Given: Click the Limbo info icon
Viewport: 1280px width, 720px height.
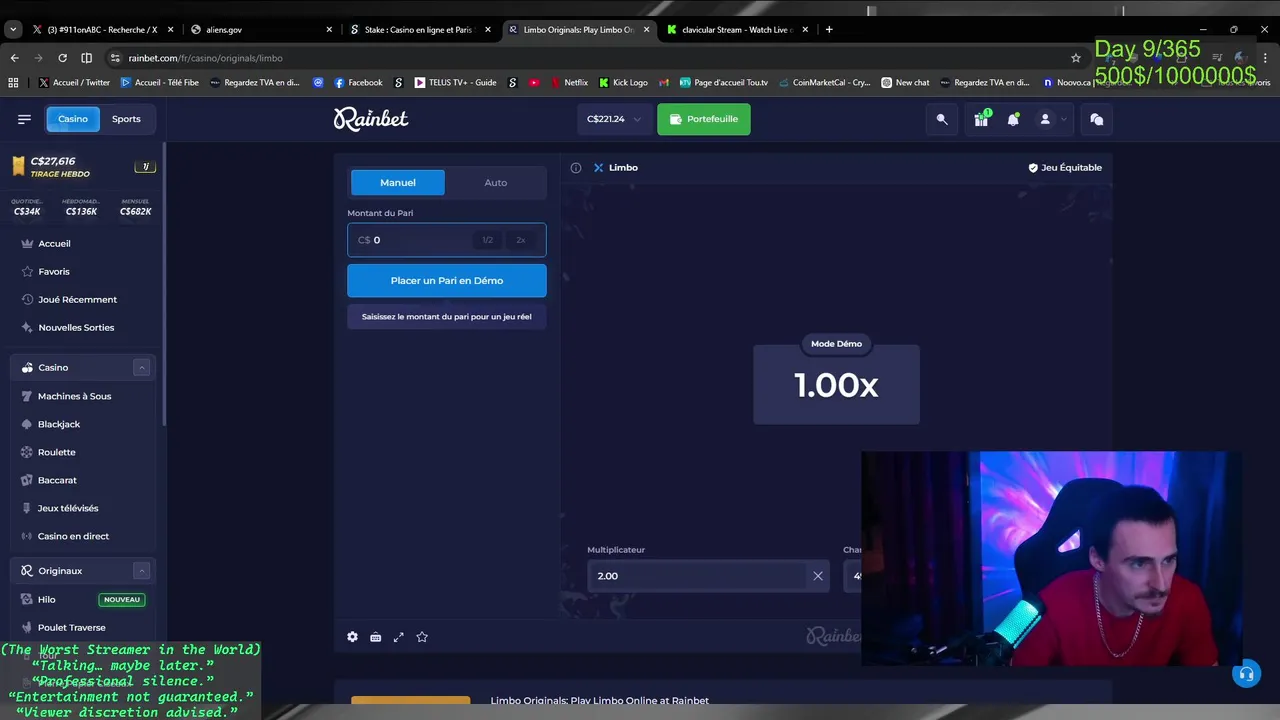Looking at the screenshot, I should [x=576, y=168].
